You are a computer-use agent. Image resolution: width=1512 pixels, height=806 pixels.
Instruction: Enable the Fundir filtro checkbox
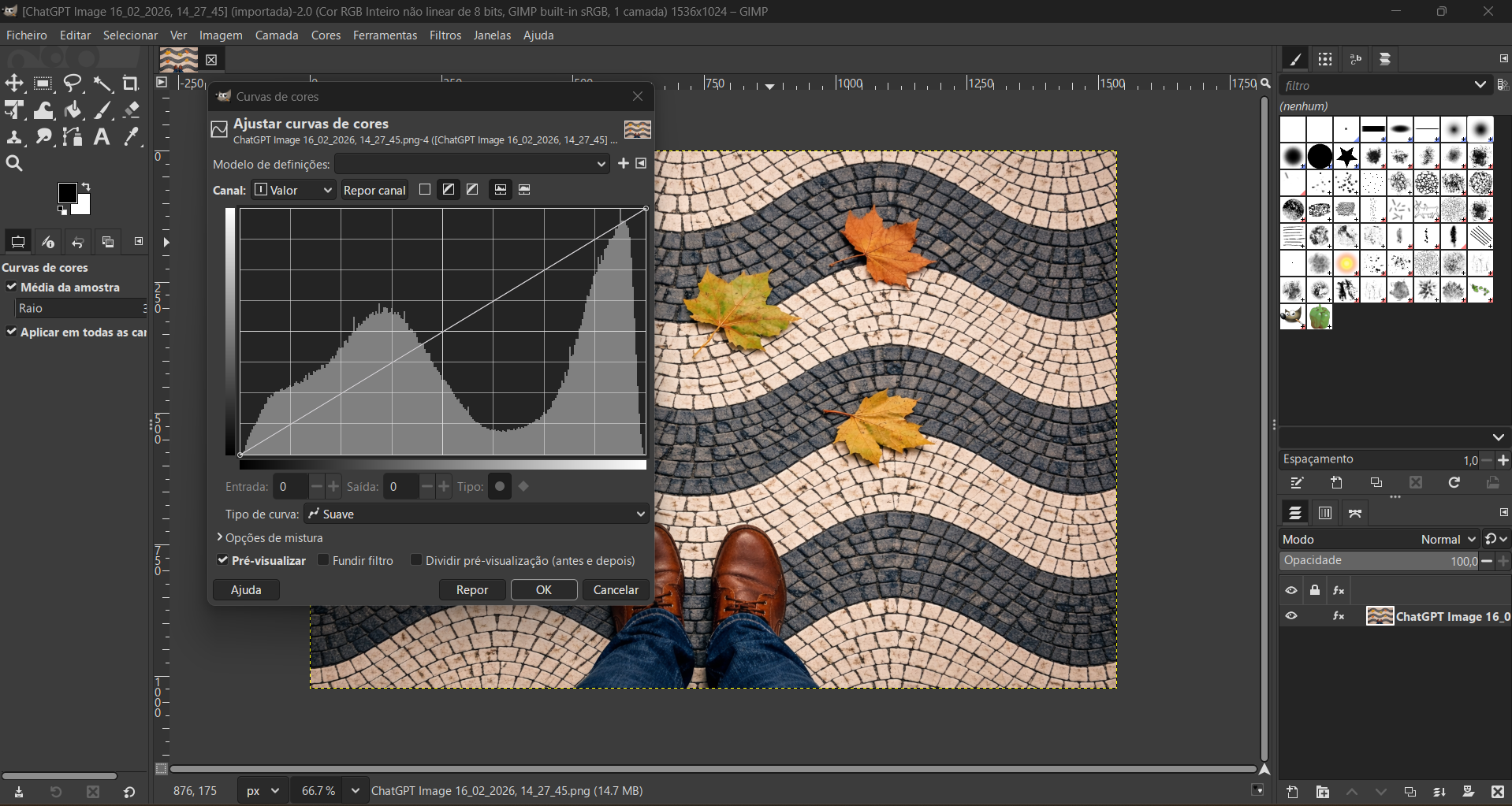[323, 560]
